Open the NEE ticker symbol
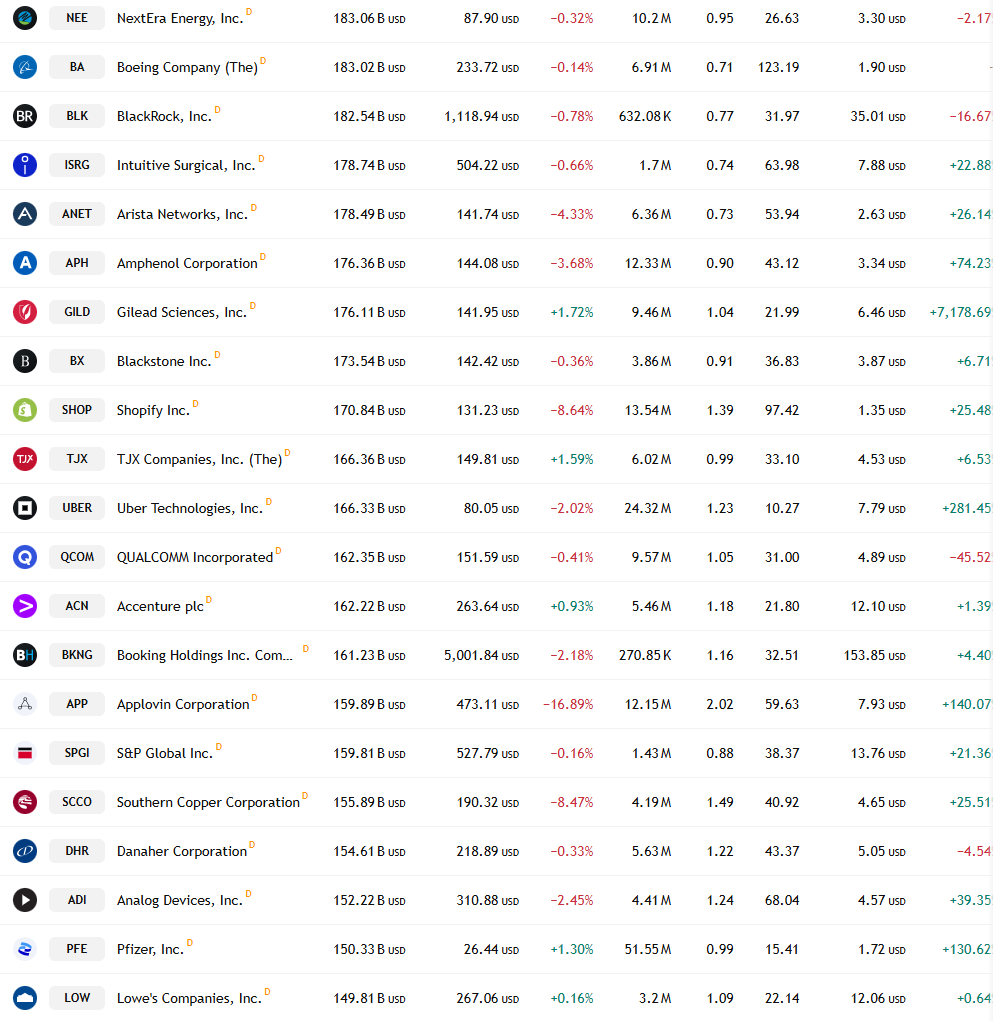This screenshot has height=1021, width=993. pyautogui.click(x=77, y=18)
